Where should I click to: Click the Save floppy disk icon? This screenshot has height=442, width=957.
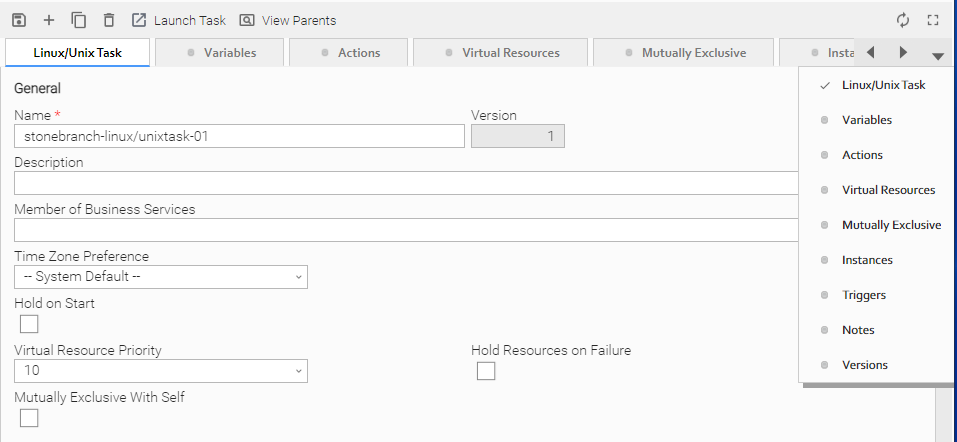19,20
